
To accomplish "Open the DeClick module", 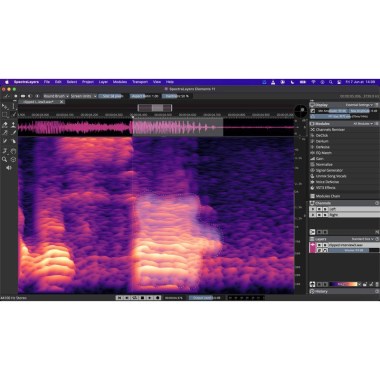I will (322, 135).
